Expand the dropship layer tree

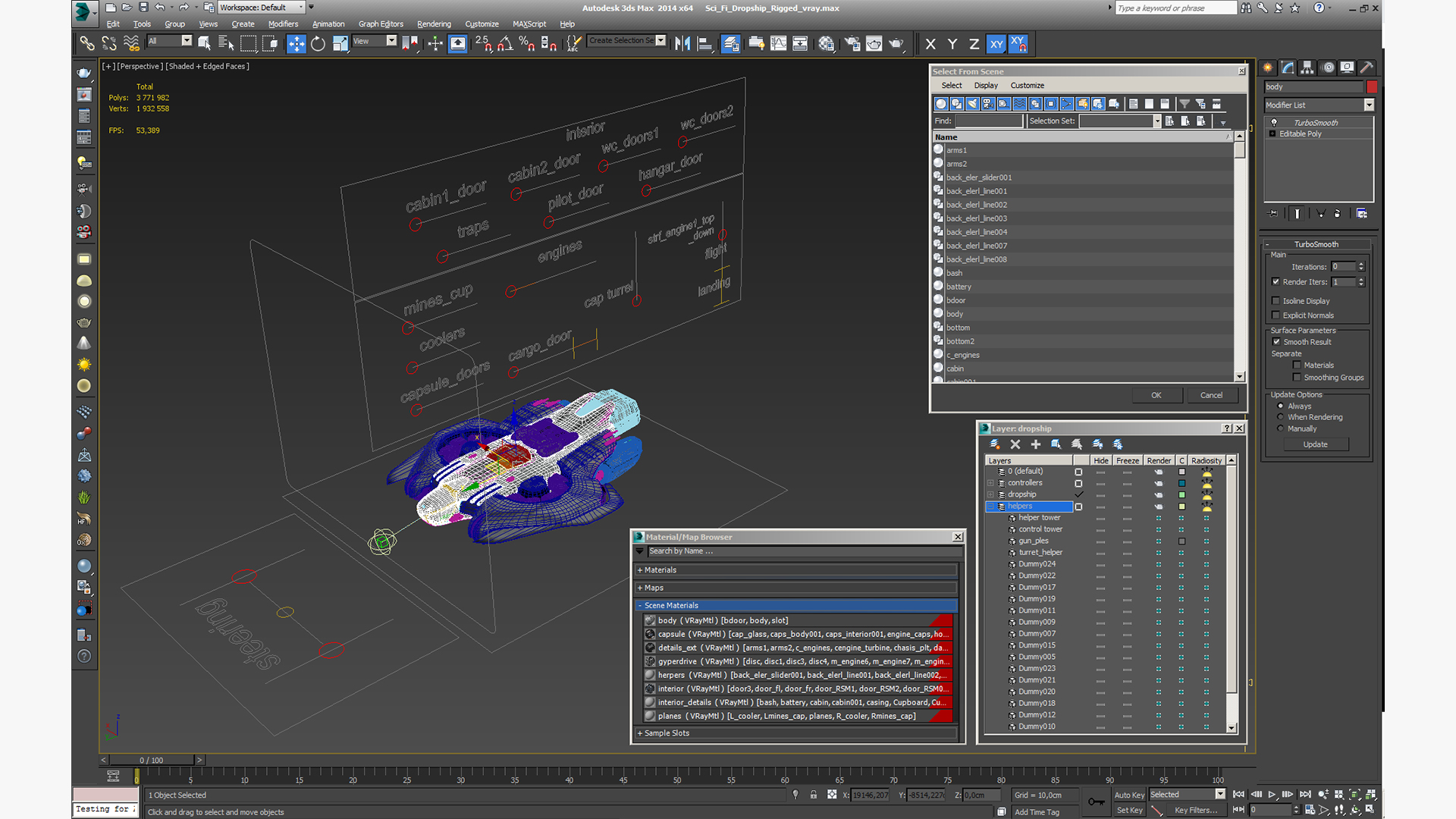[990, 494]
